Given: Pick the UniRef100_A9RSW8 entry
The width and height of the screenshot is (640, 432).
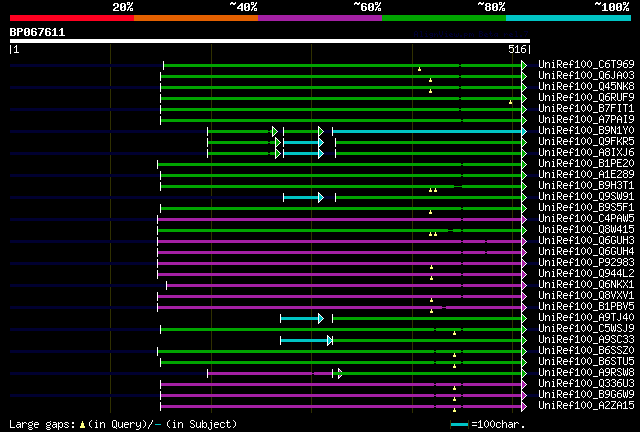Looking at the screenshot, I should click(586, 373).
